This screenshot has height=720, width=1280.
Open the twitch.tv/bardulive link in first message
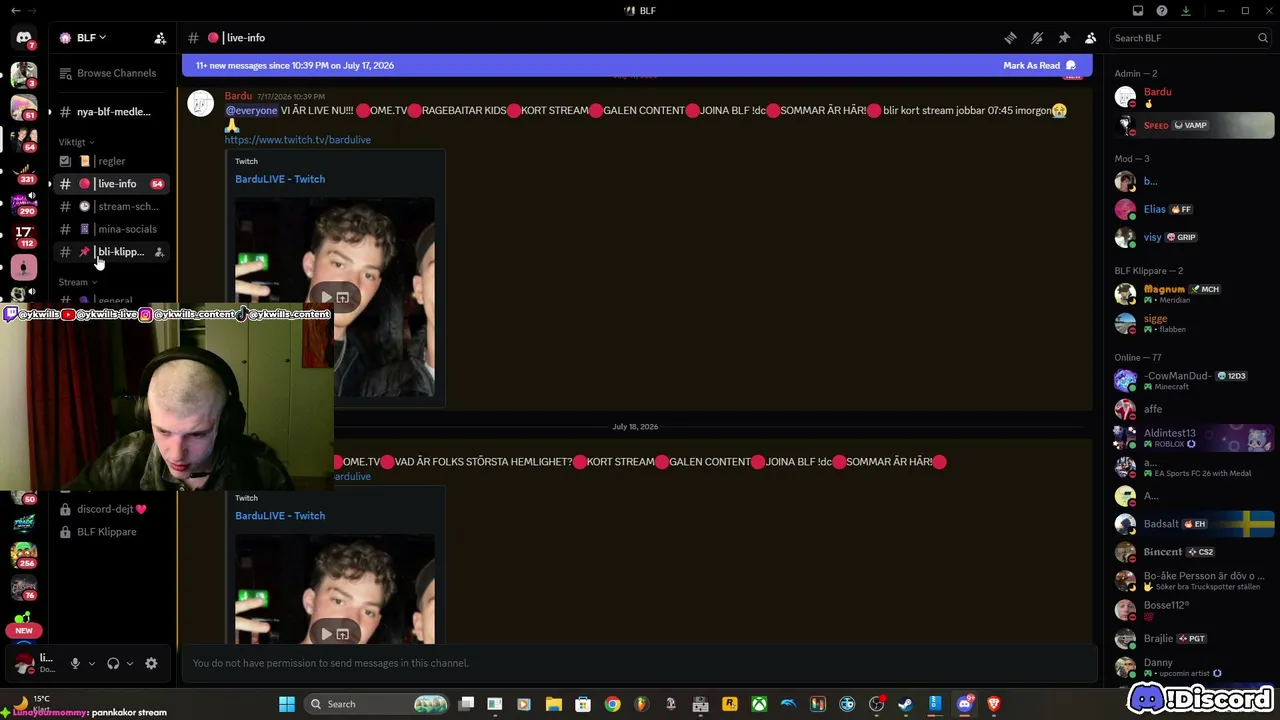(298, 140)
